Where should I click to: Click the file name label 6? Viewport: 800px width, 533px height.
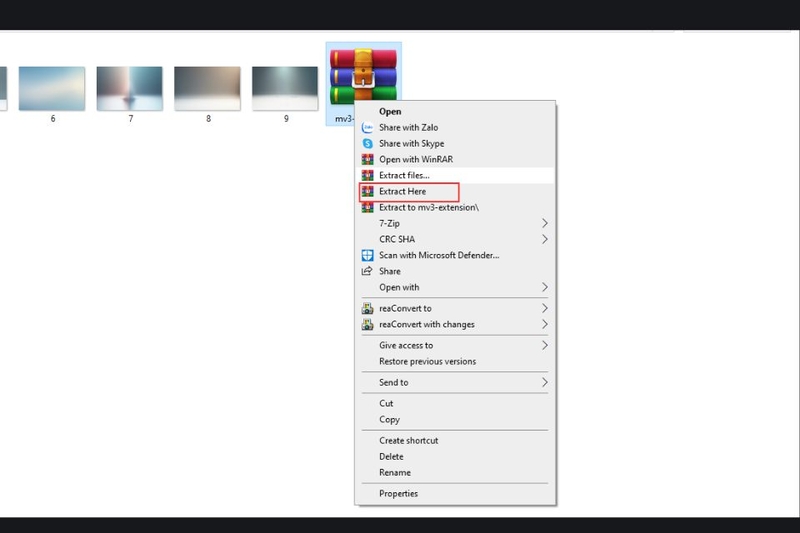(x=53, y=118)
